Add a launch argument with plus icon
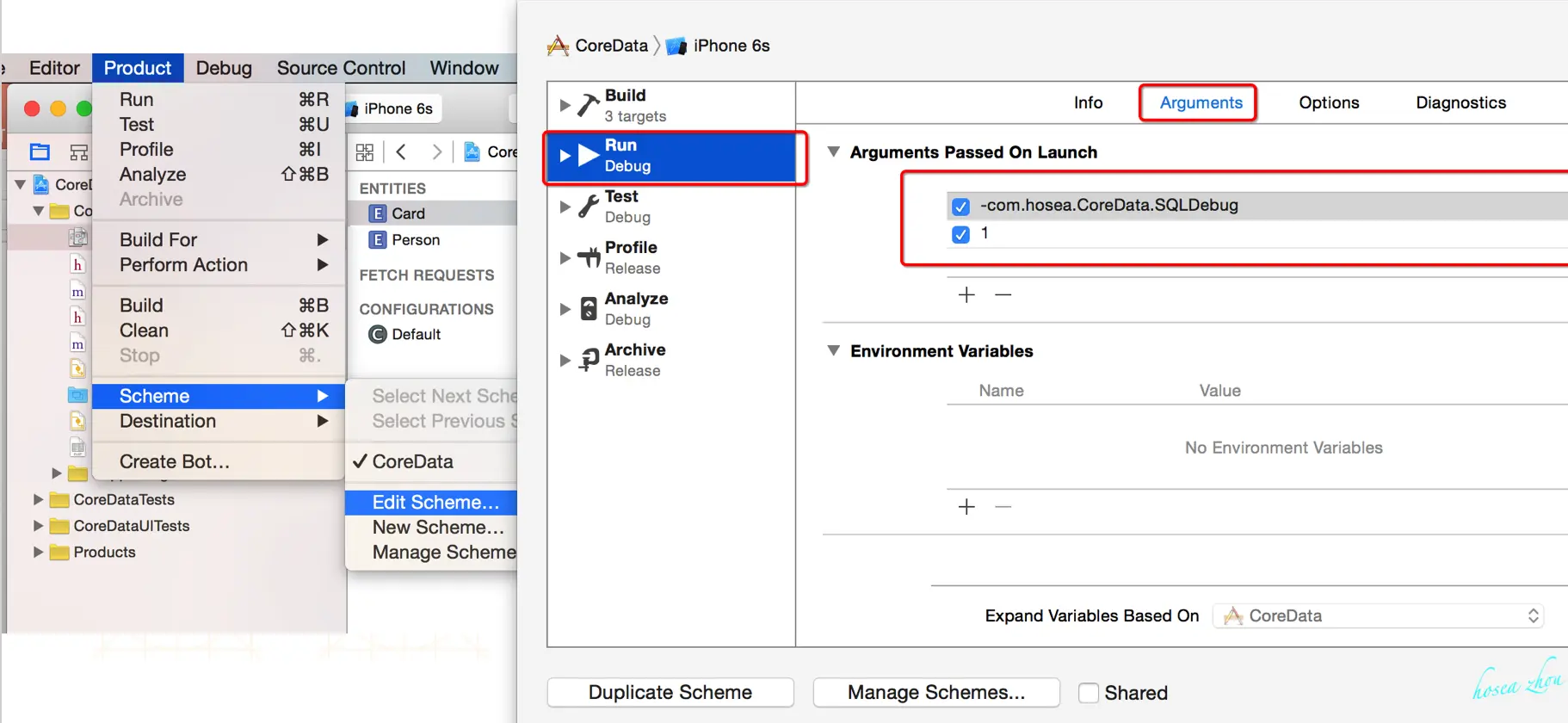 pyautogui.click(x=966, y=295)
